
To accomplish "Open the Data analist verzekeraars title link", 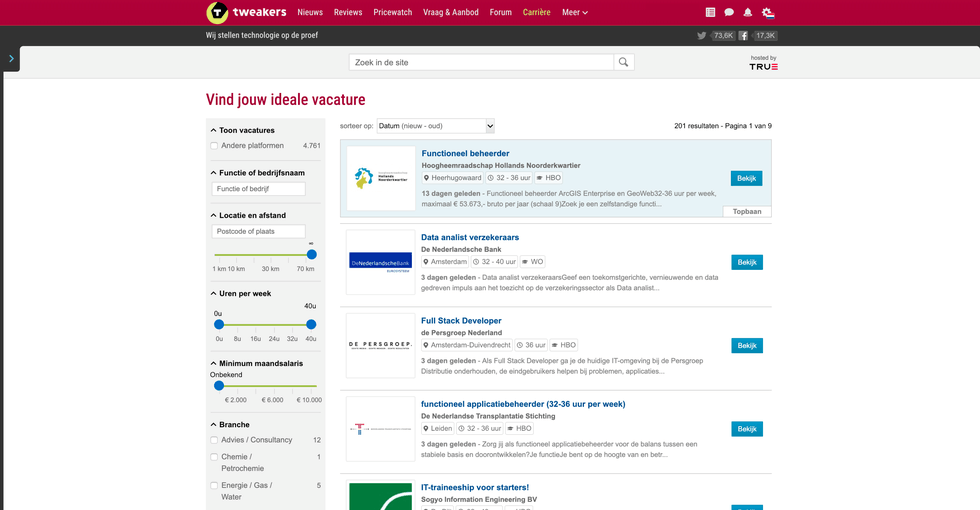I will (x=470, y=238).
